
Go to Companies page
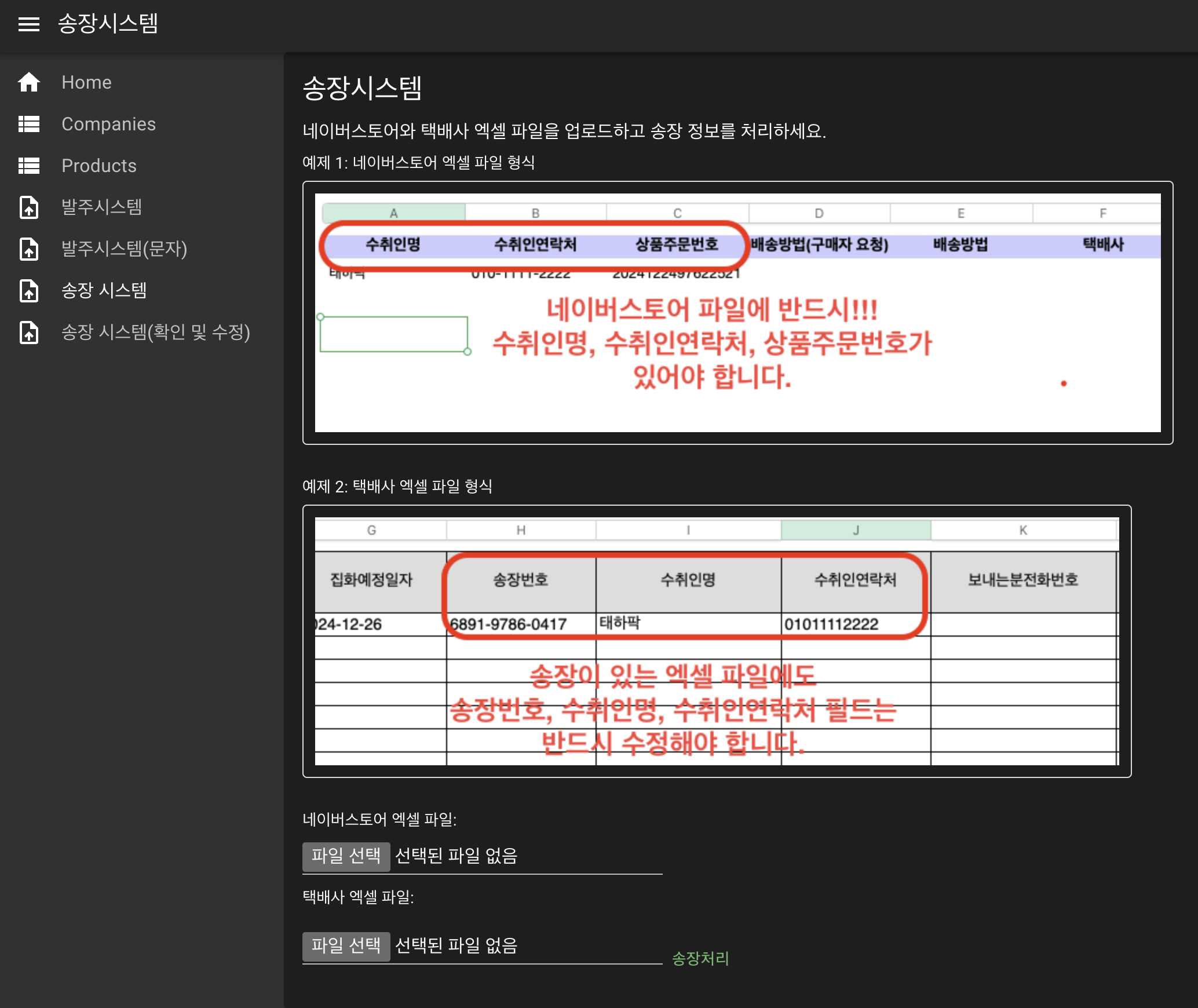108,124
